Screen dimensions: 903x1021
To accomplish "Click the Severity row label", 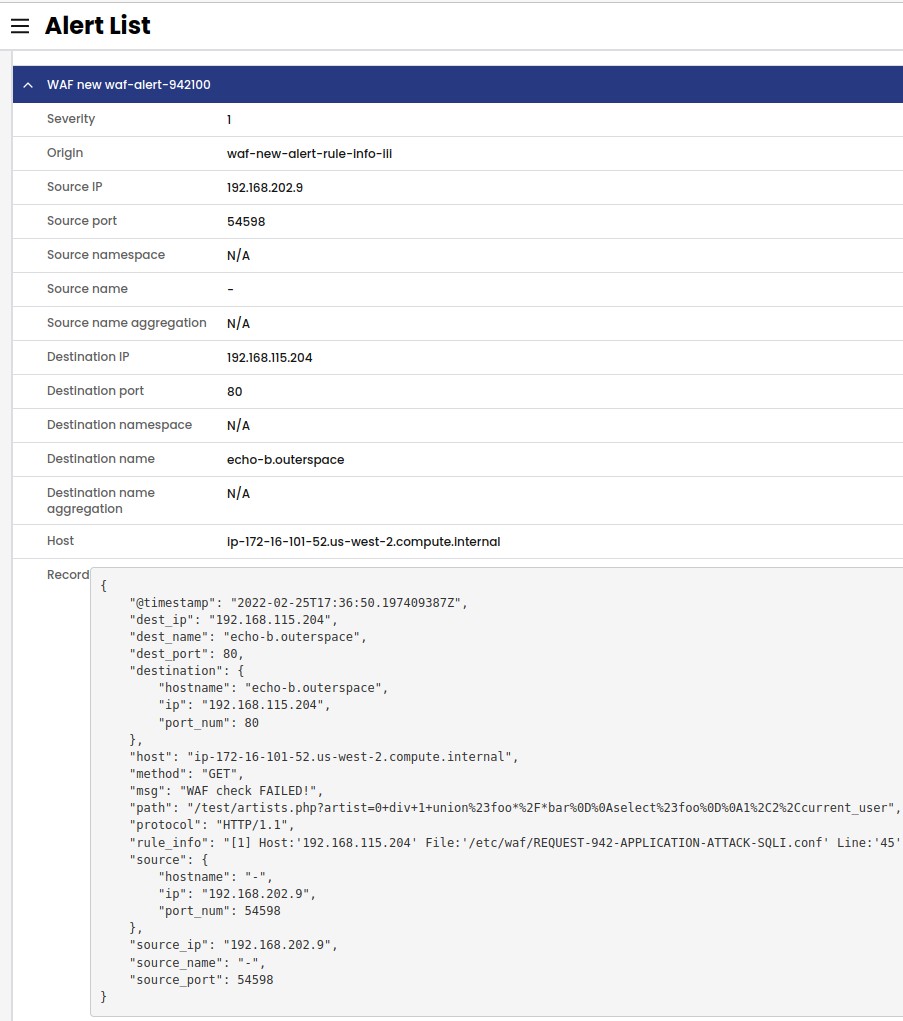I will (71, 119).
